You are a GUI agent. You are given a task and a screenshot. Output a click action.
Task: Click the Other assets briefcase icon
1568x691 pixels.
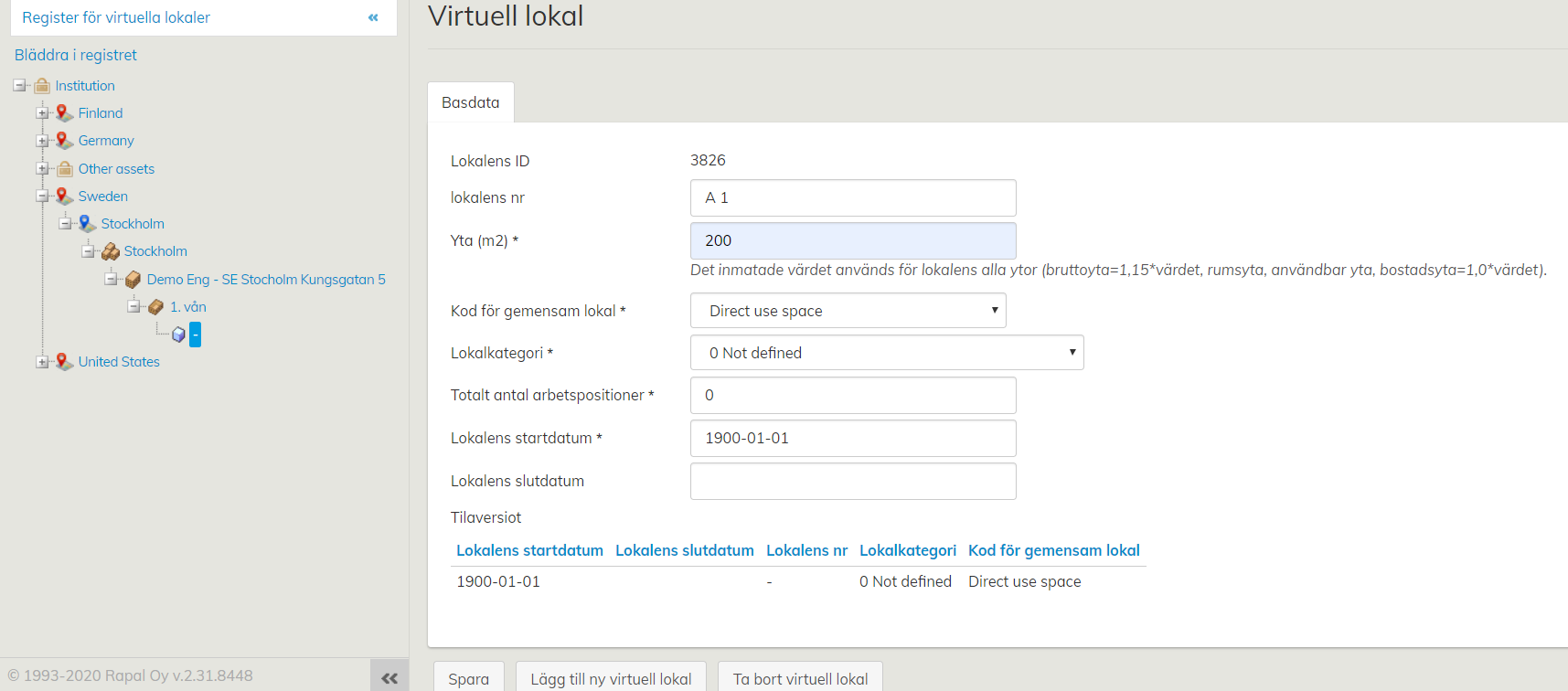[65, 169]
